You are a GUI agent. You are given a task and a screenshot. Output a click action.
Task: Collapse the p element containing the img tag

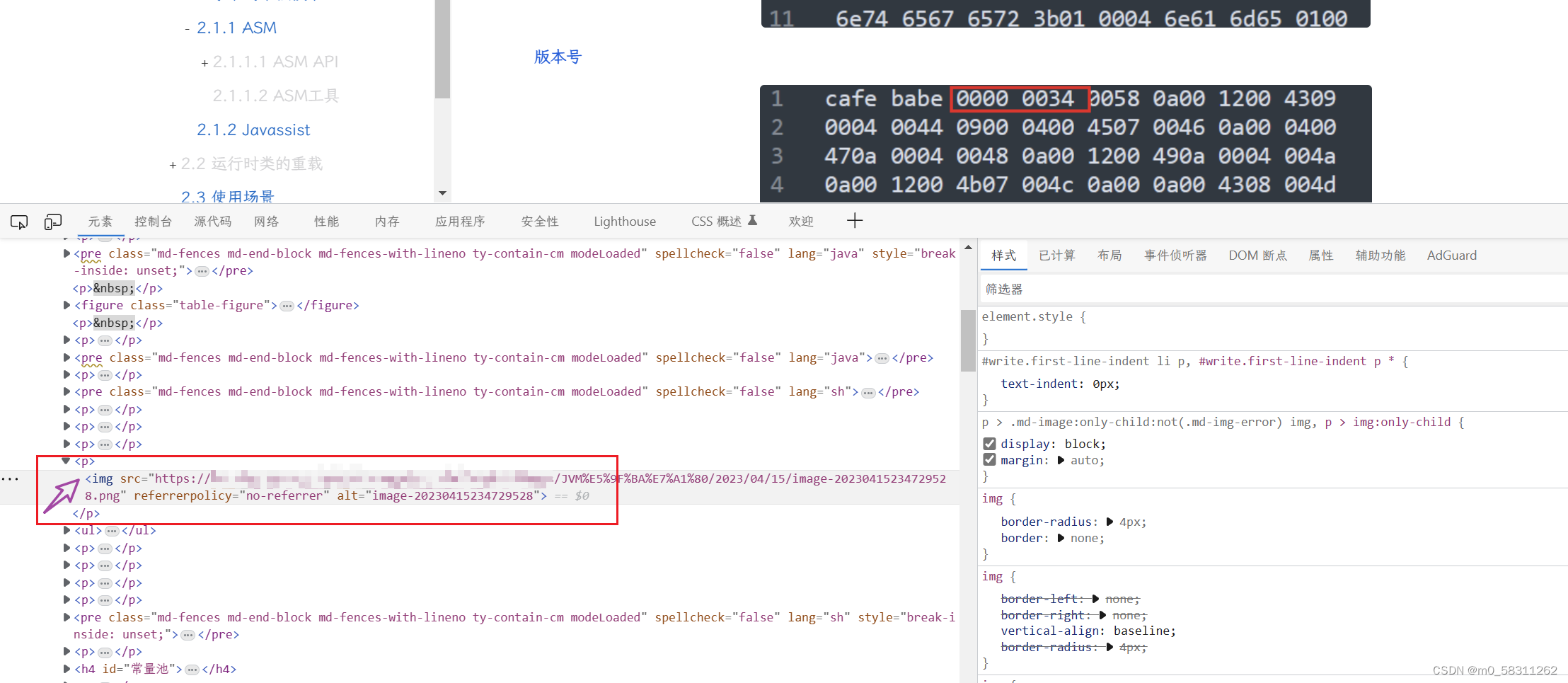tap(66, 461)
